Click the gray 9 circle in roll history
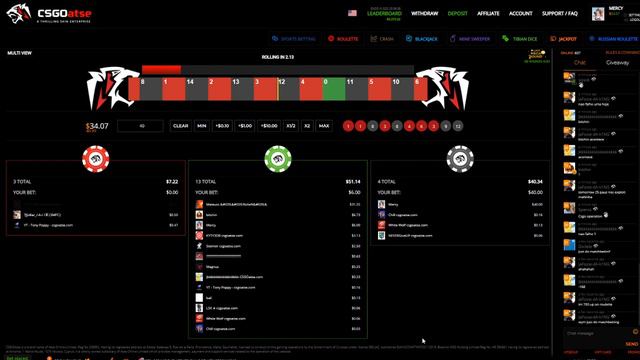This screenshot has width=640, height=360. 446,127
